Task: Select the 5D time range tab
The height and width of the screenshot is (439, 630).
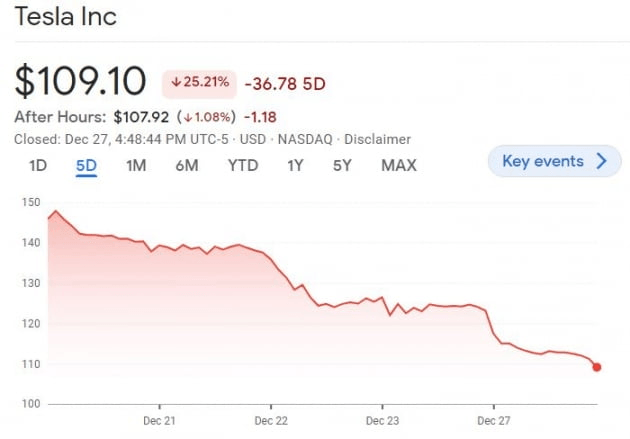Action: tap(86, 165)
